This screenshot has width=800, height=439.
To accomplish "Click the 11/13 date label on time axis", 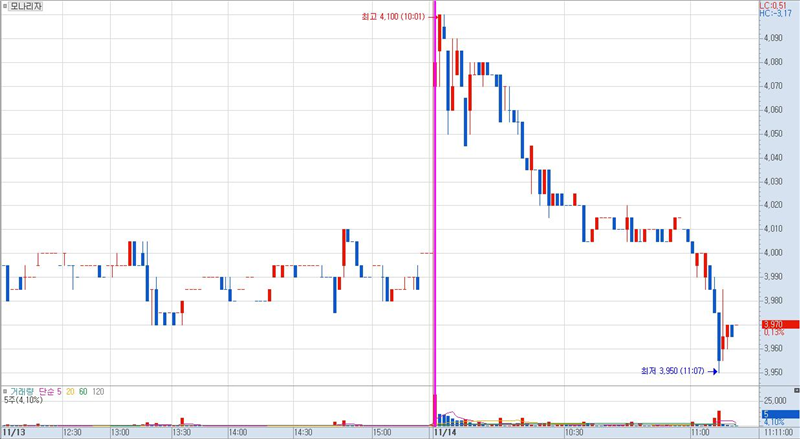I will click(x=15, y=433).
